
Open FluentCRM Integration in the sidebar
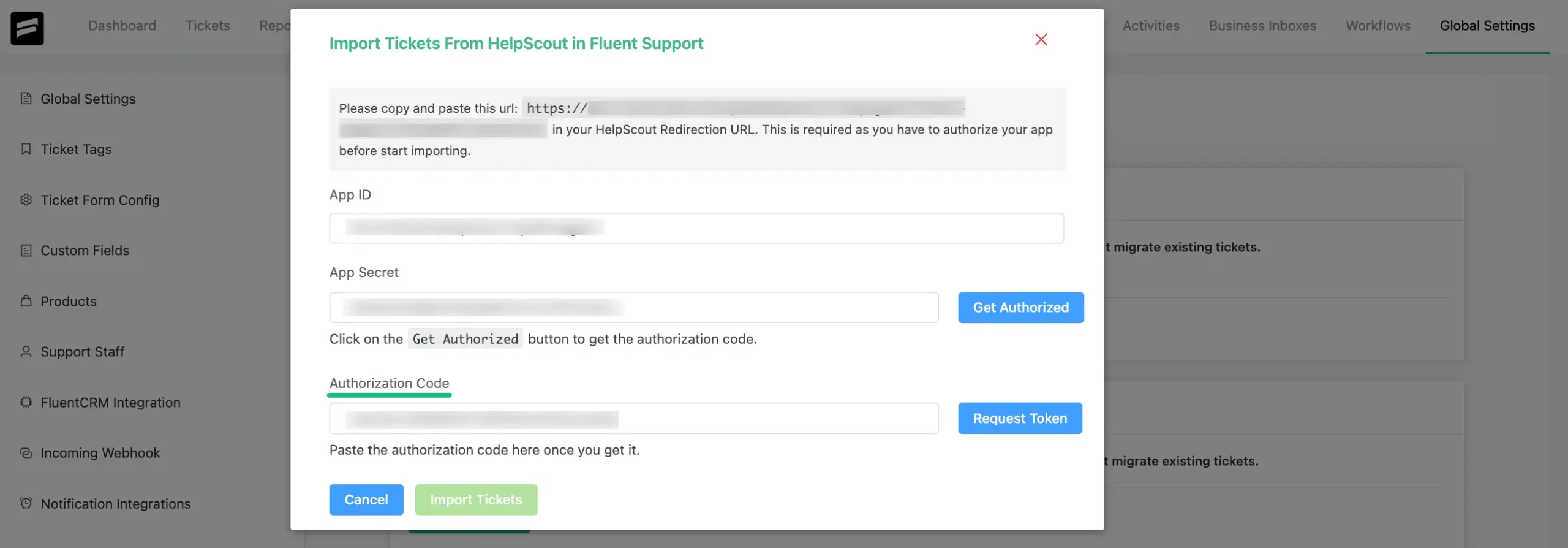[x=110, y=402]
